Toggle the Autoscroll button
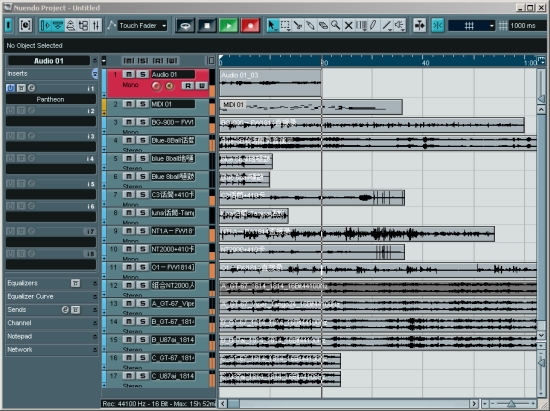The width and height of the screenshot is (550, 411). pyautogui.click(x=420, y=25)
